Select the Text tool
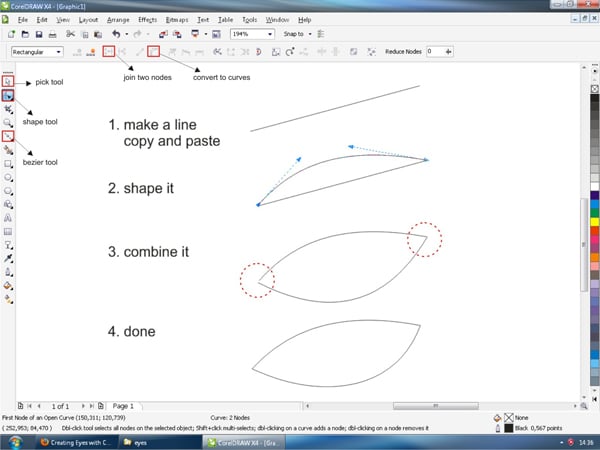Image resolution: width=600 pixels, height=450 pixels. [8, 217]
